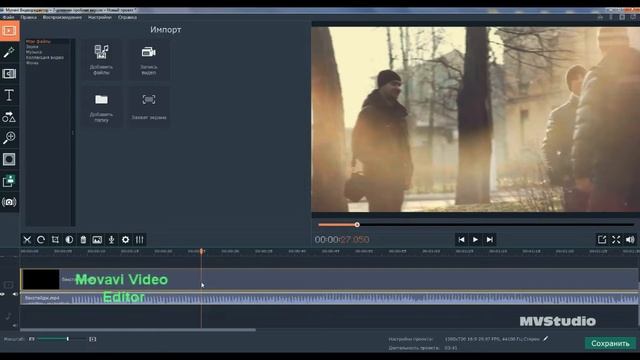Open the equalizer sliders icon

(x=140, y=240)
